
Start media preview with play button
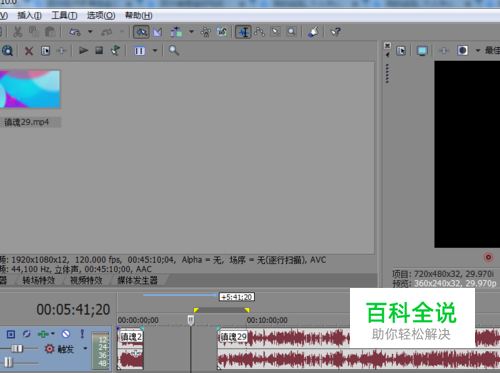coord(83,51)
